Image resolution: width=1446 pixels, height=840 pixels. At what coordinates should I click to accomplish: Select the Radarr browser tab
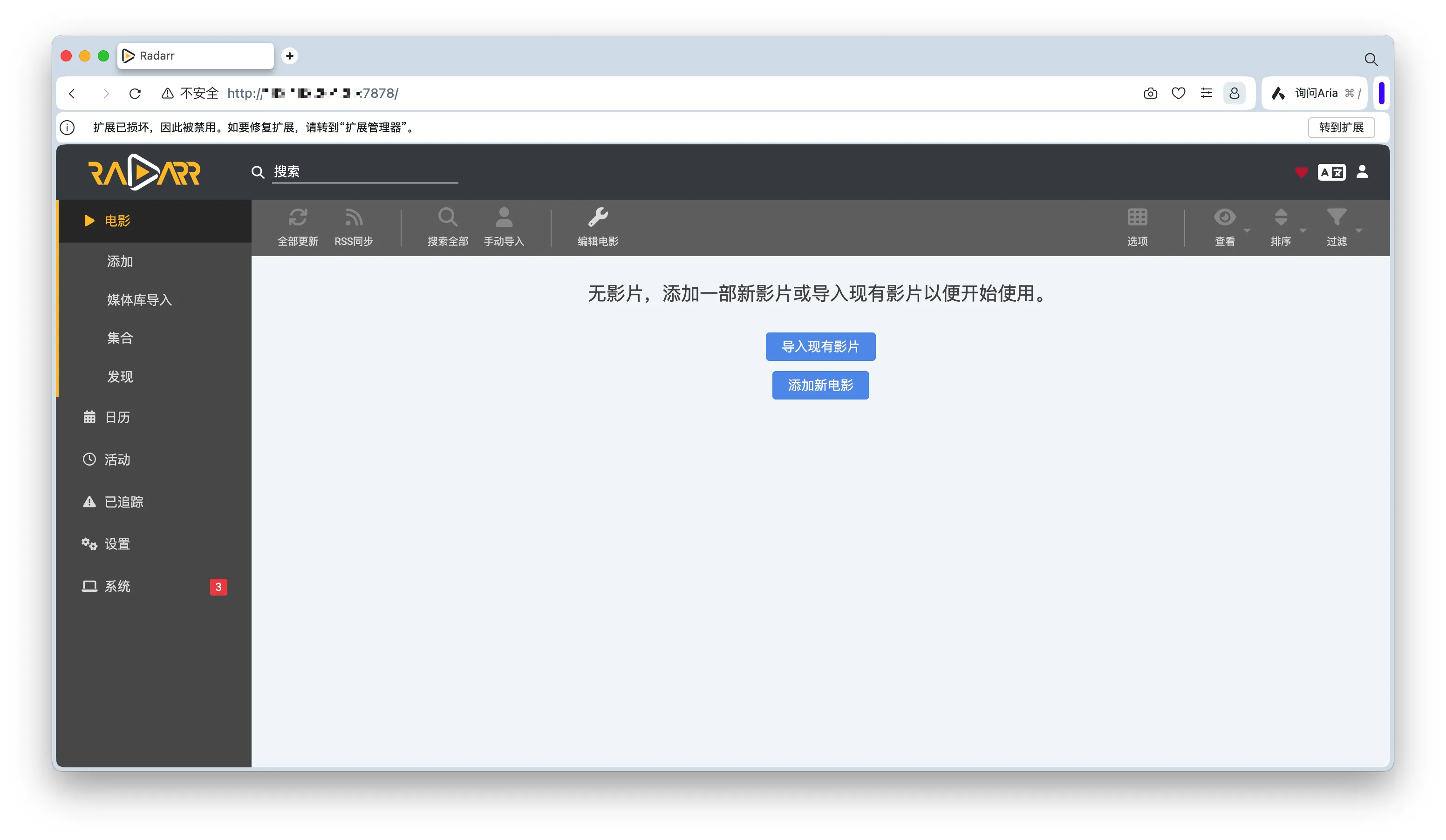click(x=195, y=55)
